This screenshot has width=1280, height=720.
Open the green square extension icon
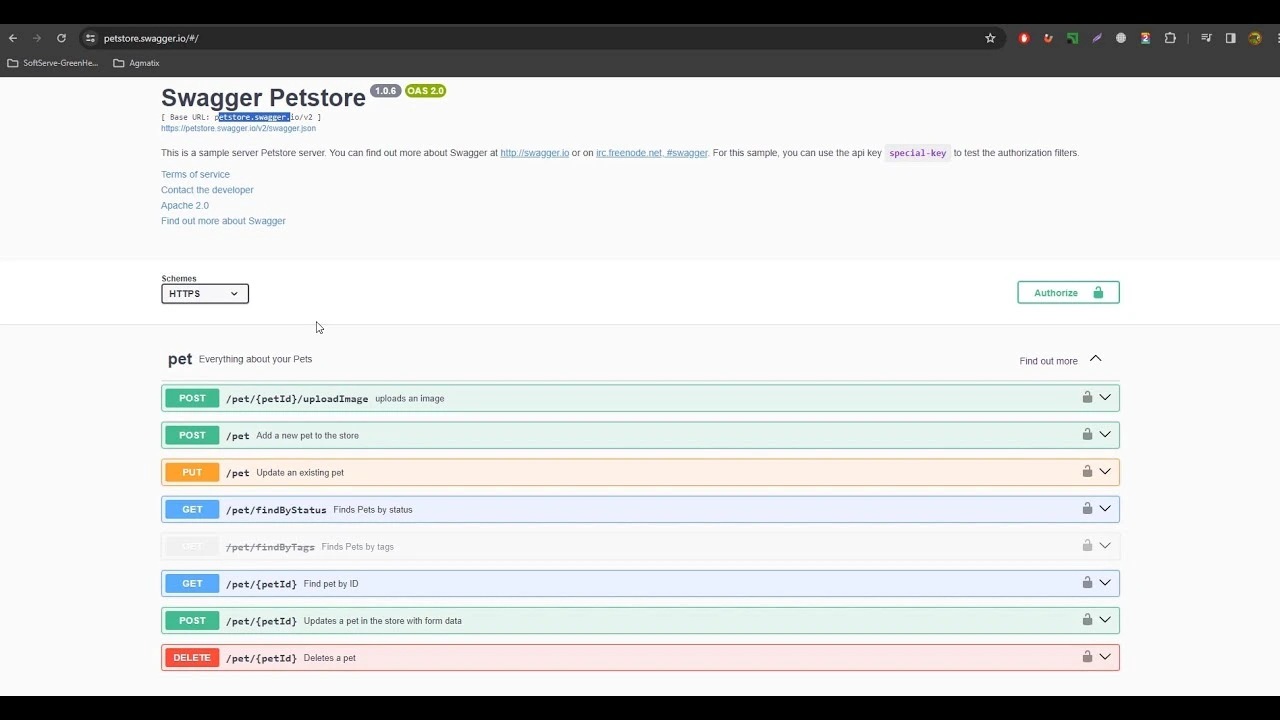pos(1072,38)
